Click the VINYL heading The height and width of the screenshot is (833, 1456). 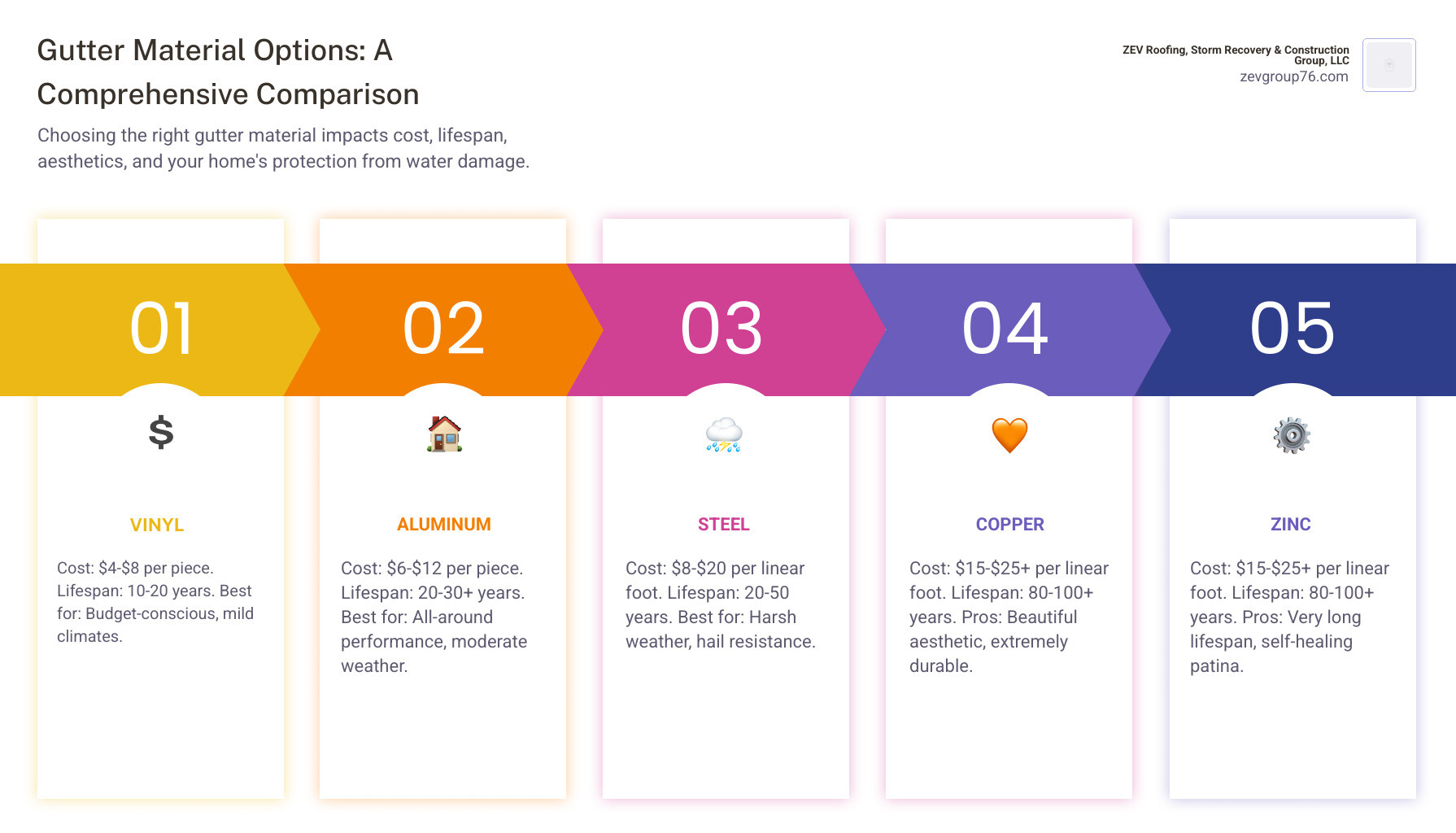tap(157, 525)
